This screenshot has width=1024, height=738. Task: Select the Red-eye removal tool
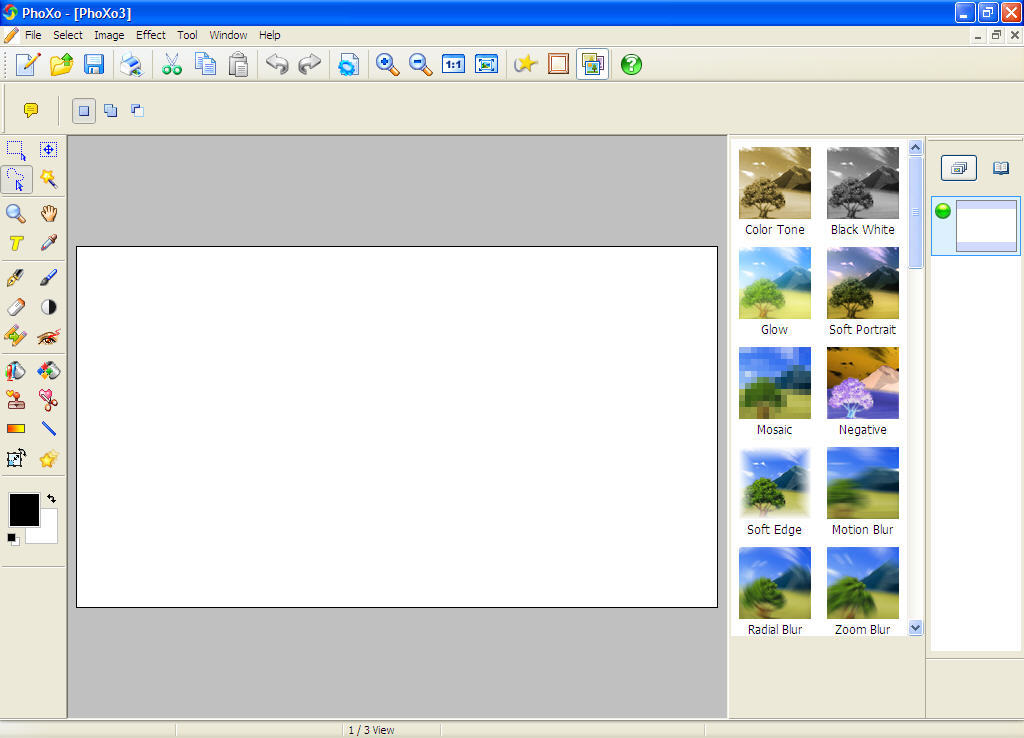pos(47,336)
